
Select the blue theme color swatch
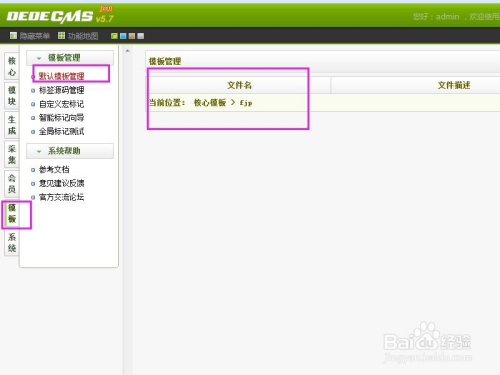coord(123,36)
